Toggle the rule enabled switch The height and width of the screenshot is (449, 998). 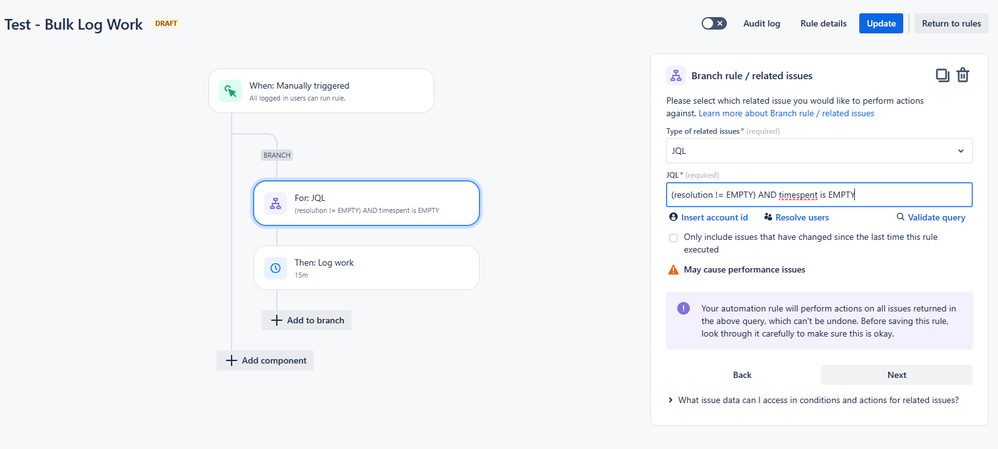(713, 24)
